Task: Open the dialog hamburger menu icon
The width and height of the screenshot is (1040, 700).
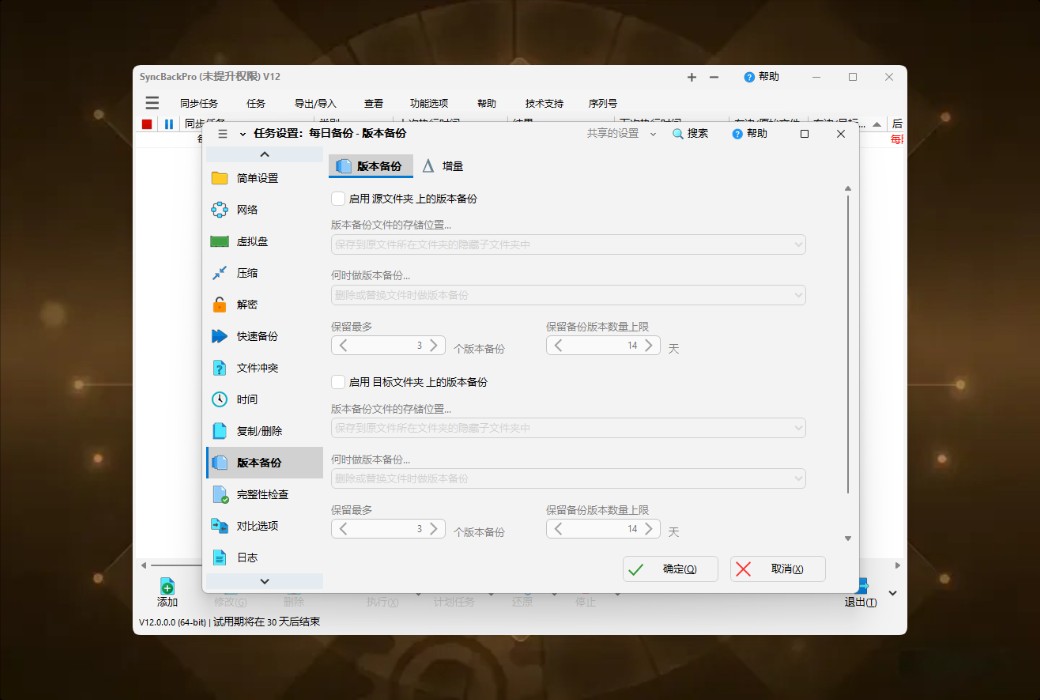Action: click(x=220, y=133)
